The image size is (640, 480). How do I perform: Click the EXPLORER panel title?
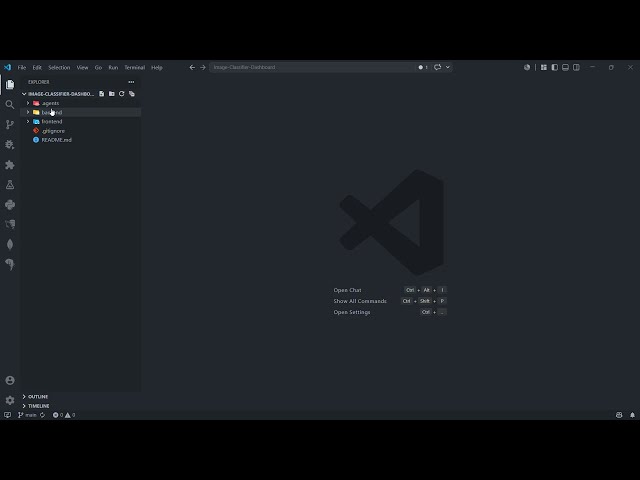coord(39,82)
